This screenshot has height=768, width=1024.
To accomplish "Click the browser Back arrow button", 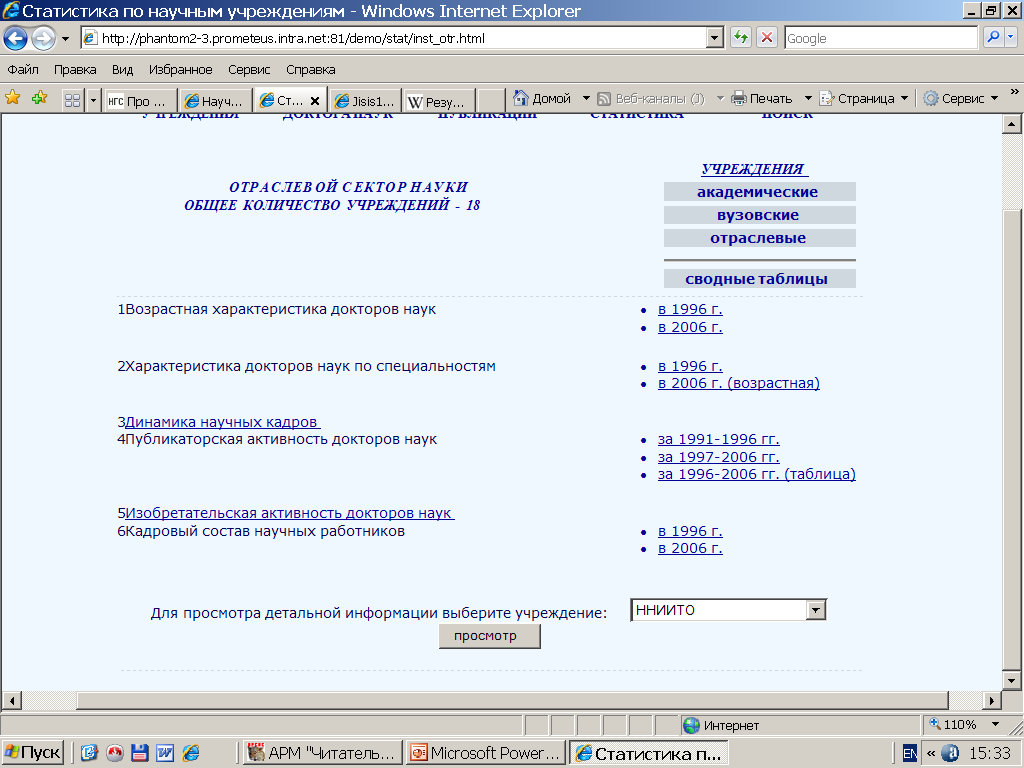I will click(x=16, y=38).
